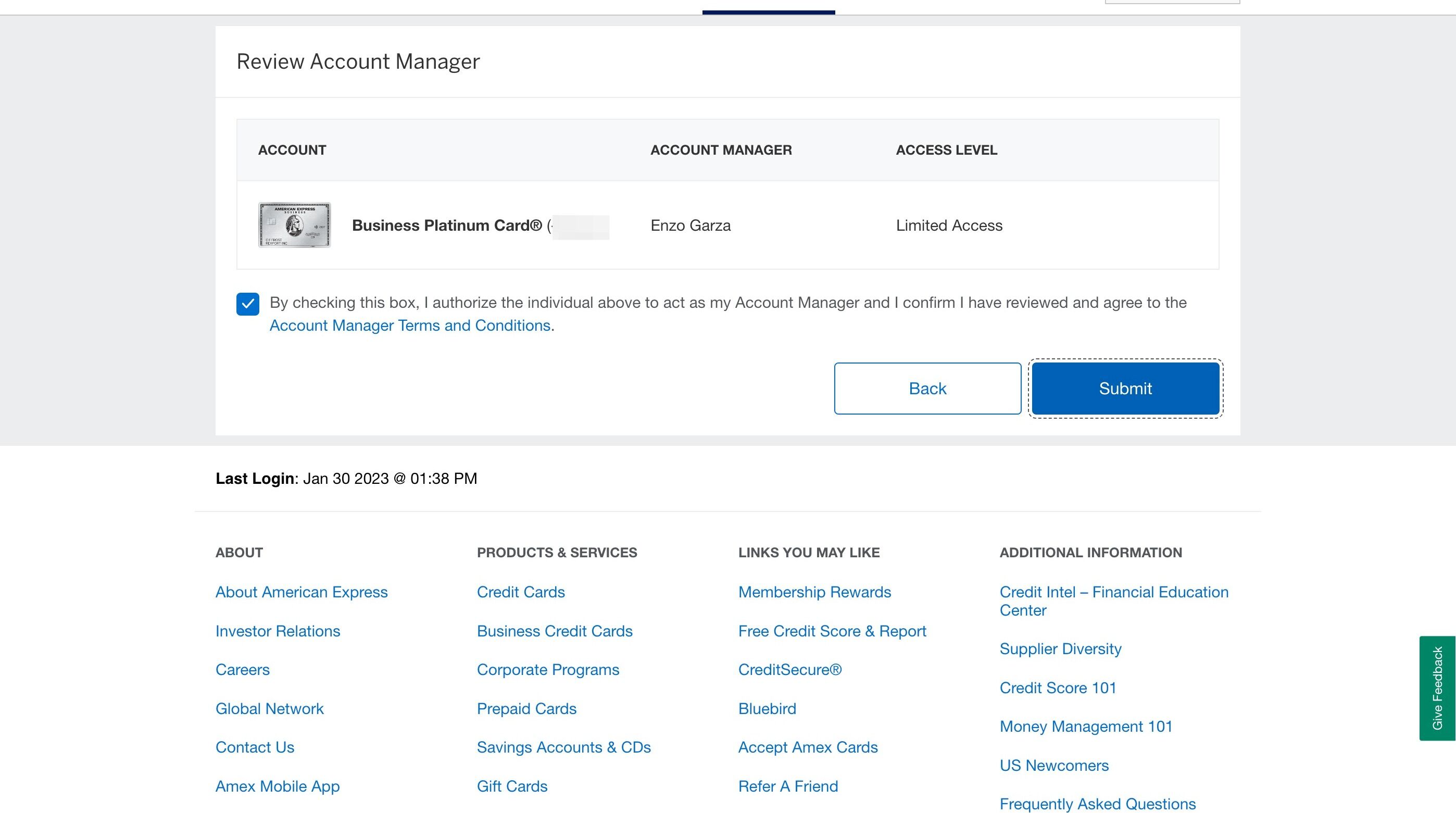Click the ACCESS LEVEL column header
Image resolution: width=1456 pixels, height=813 pixels.
click(946, 150)
